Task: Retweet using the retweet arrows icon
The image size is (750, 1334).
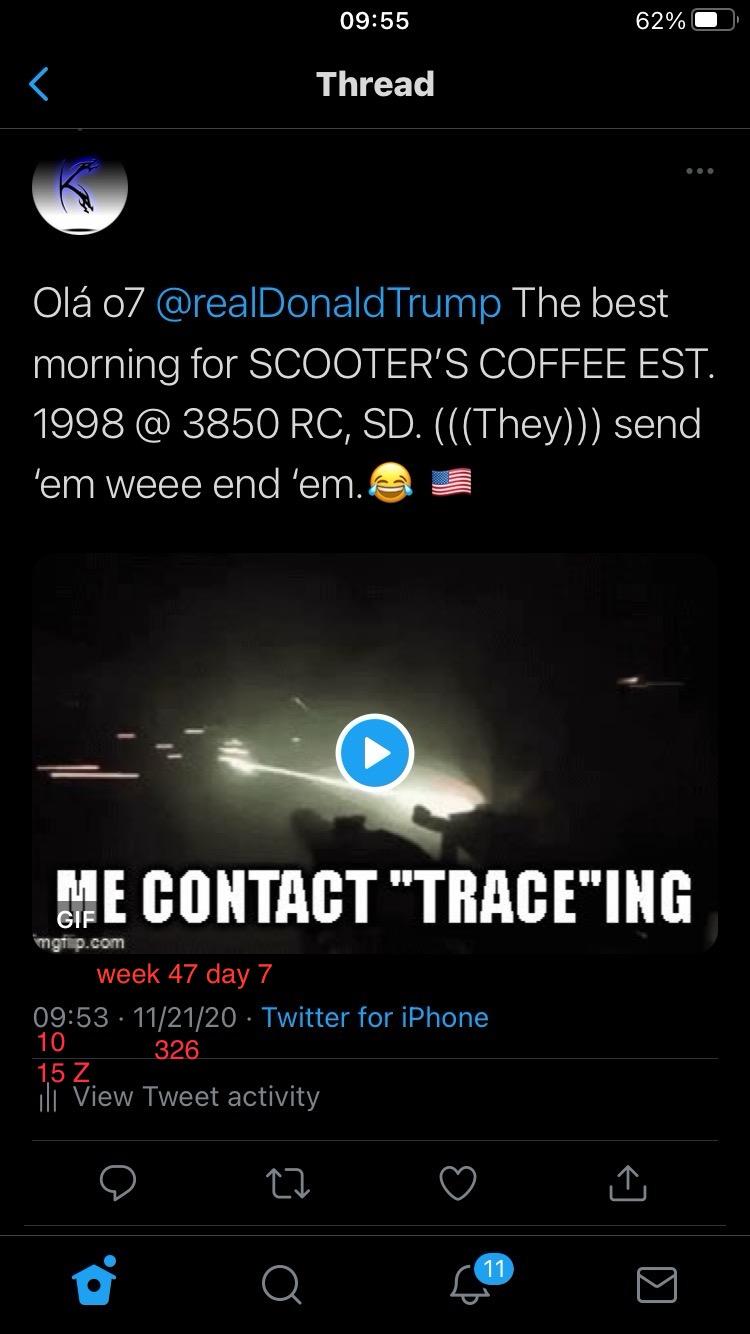Action: click(x=288, y=1184)
